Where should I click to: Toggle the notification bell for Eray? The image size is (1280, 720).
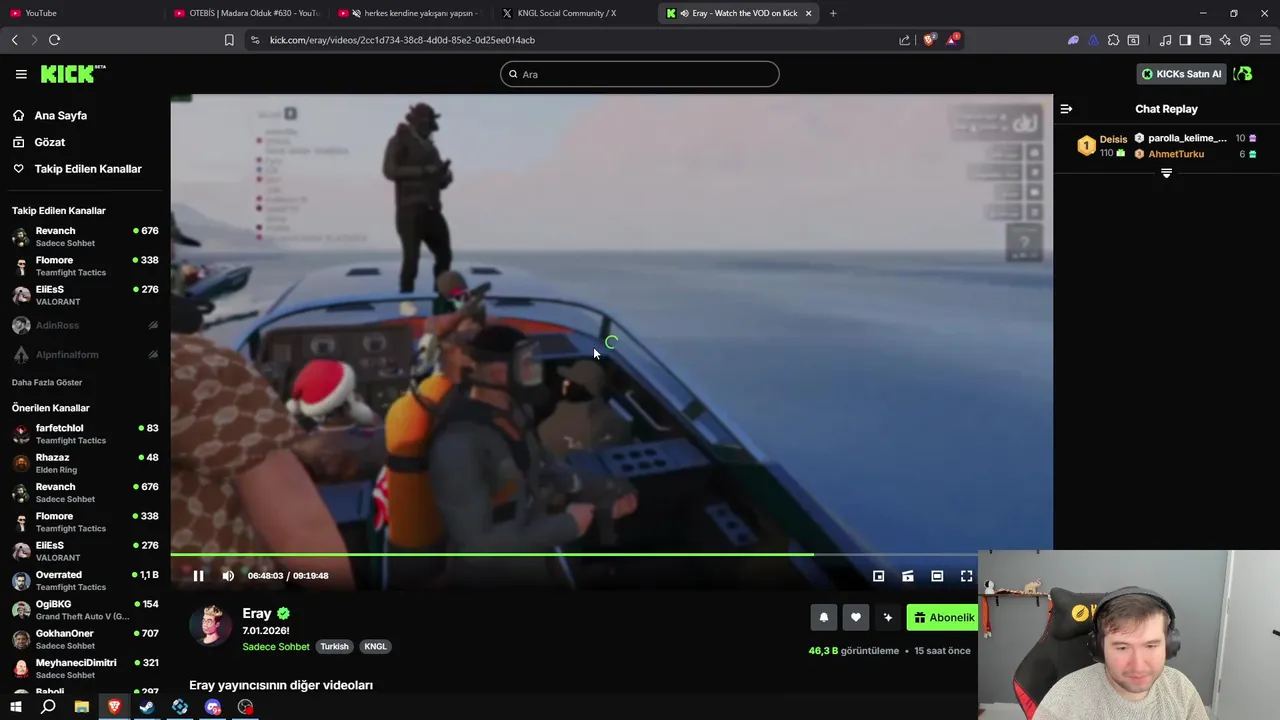(824, 618)
